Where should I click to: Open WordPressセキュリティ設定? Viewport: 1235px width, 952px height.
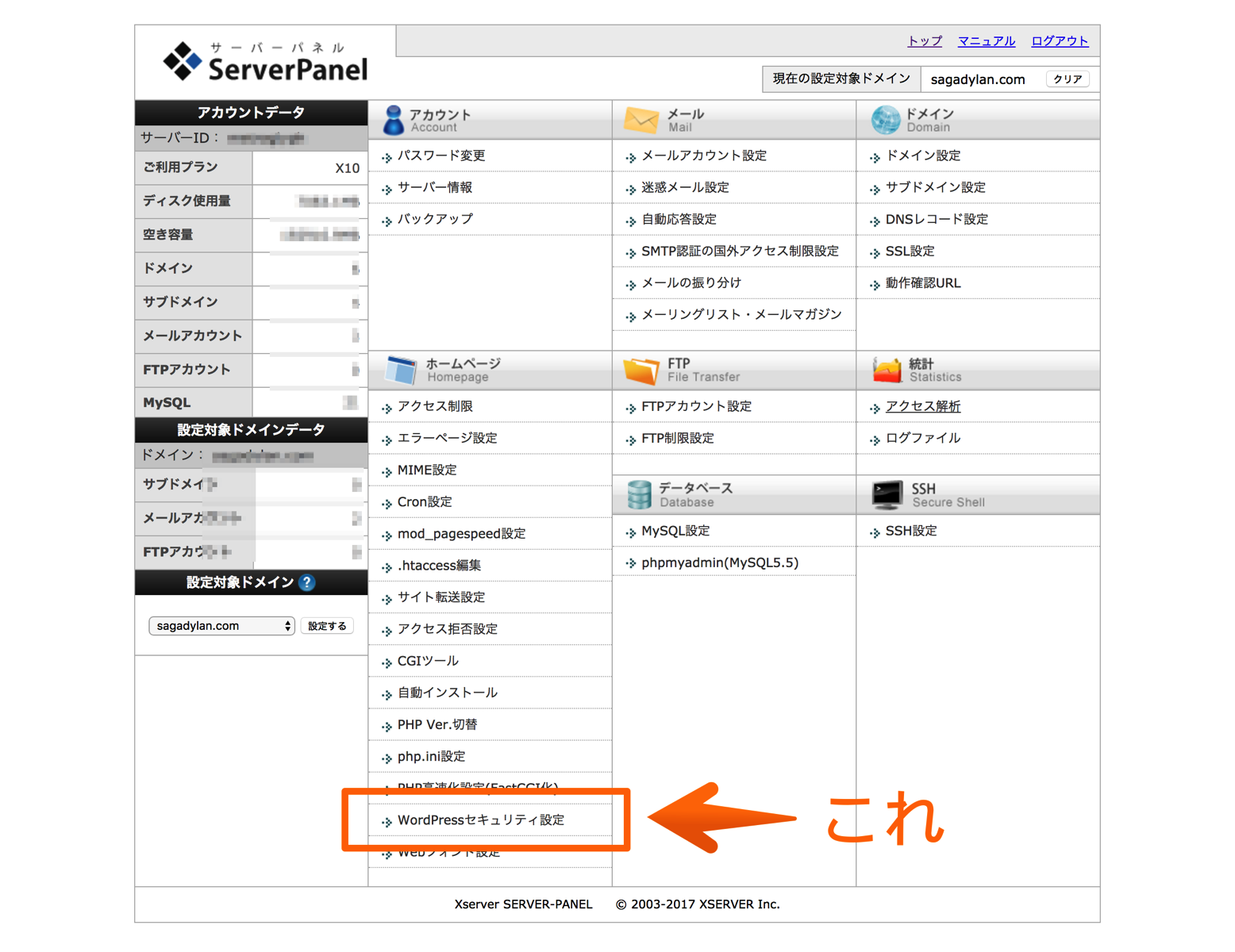click(x=481, y=820)
